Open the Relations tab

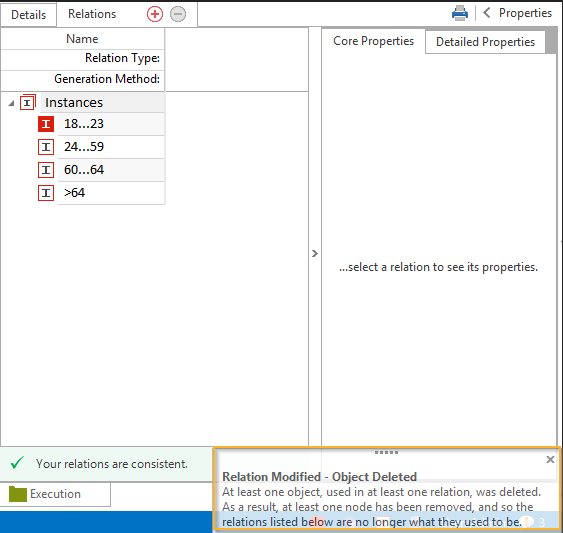point(92,14)
